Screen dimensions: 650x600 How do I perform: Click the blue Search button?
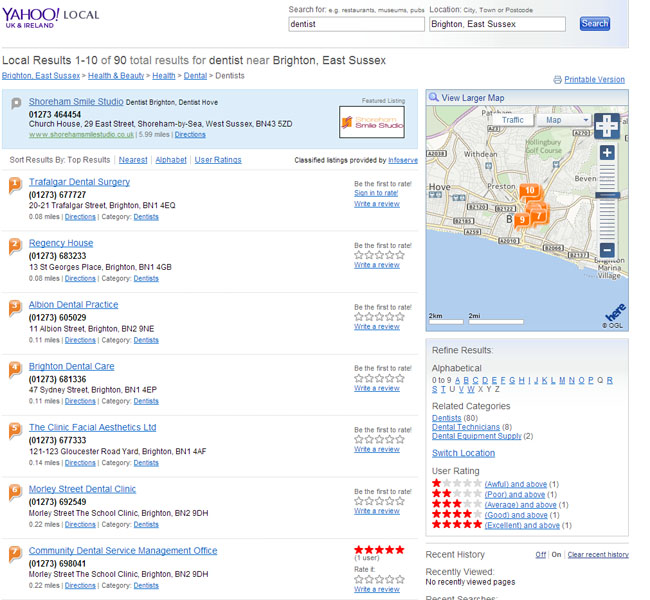pyautogui.click(x=594, y=24)
